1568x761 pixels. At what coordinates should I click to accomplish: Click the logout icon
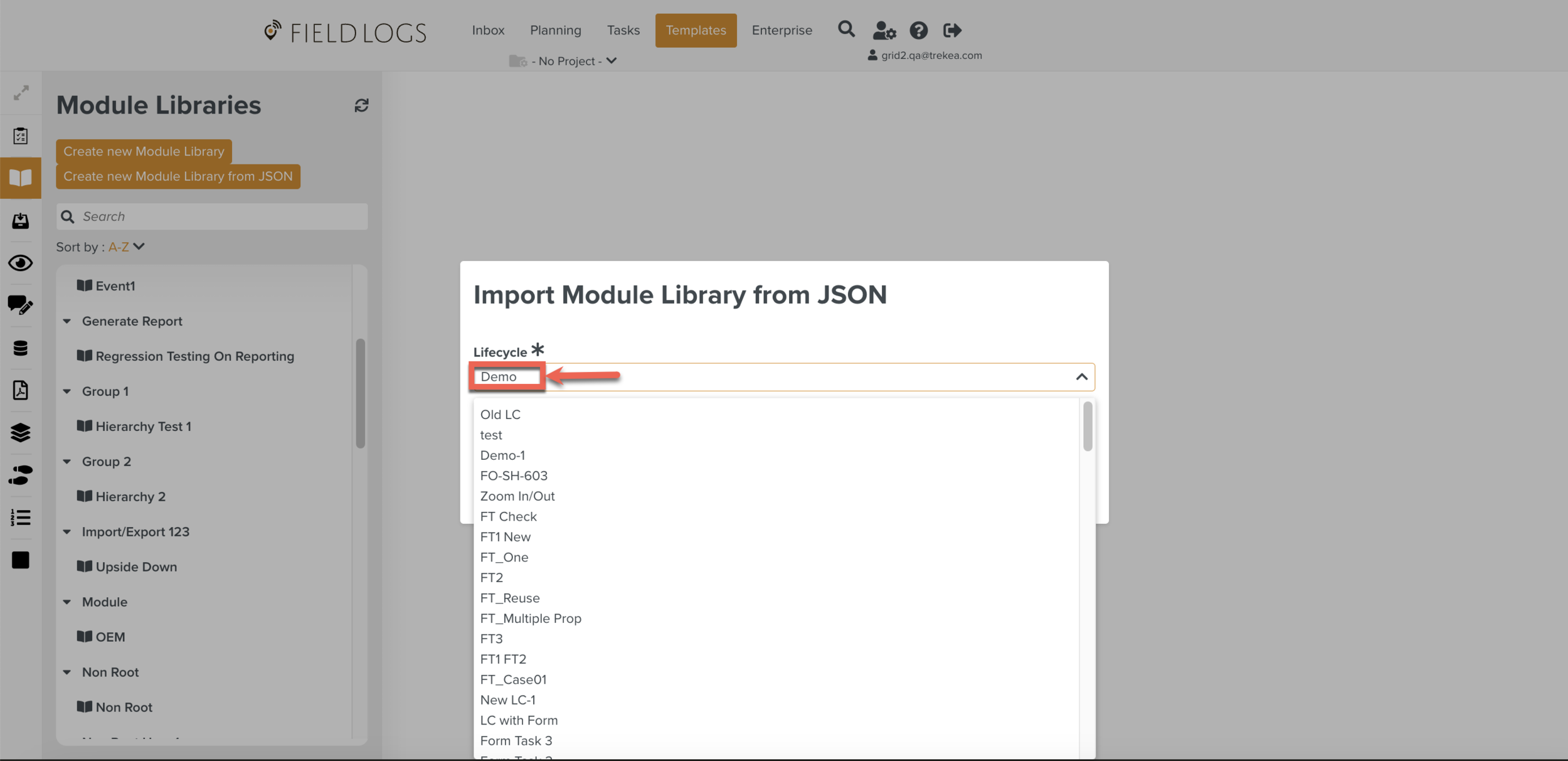coord(952,30)
